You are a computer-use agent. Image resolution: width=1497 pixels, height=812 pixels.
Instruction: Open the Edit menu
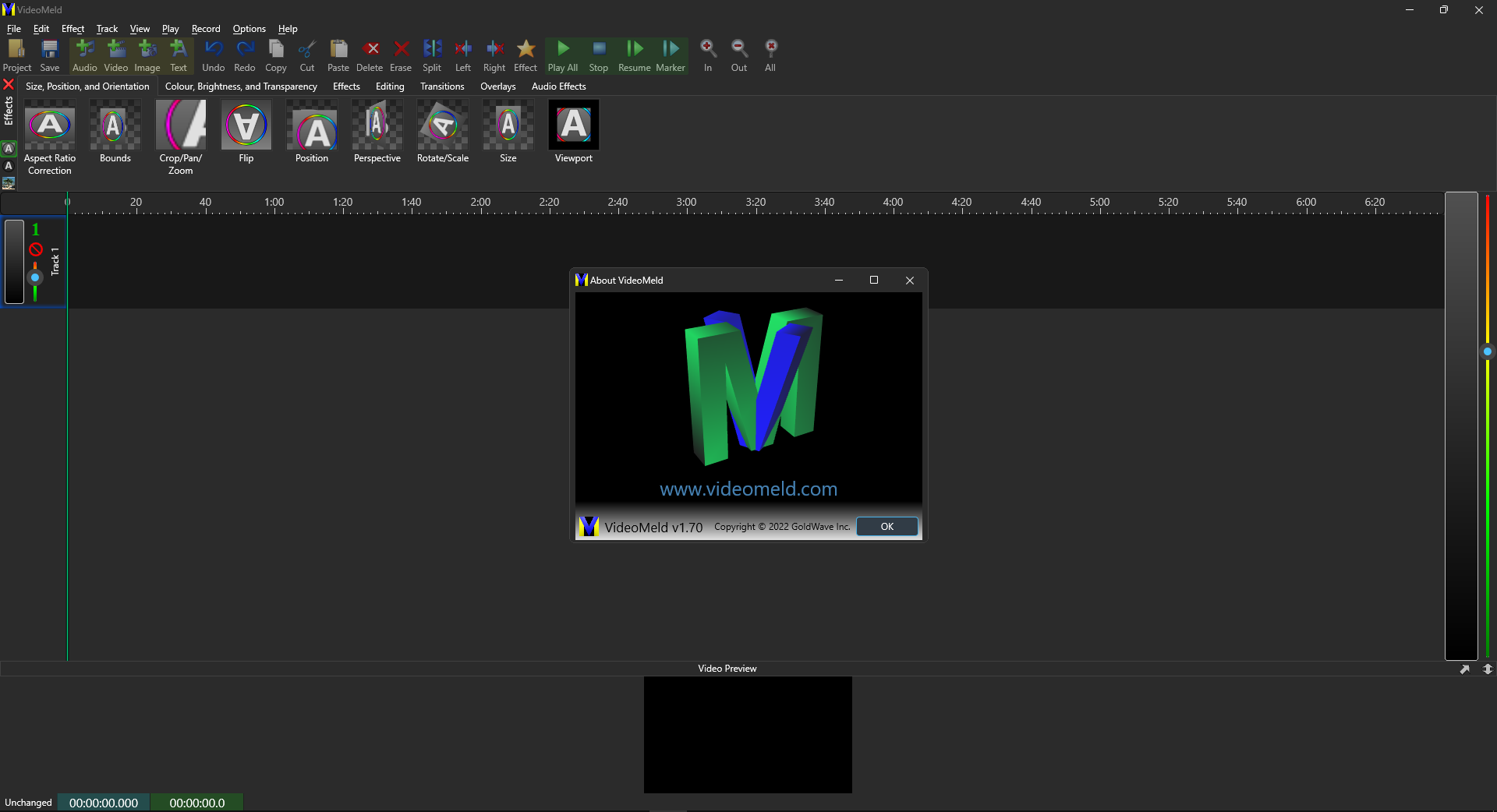[x=41, y=29]
